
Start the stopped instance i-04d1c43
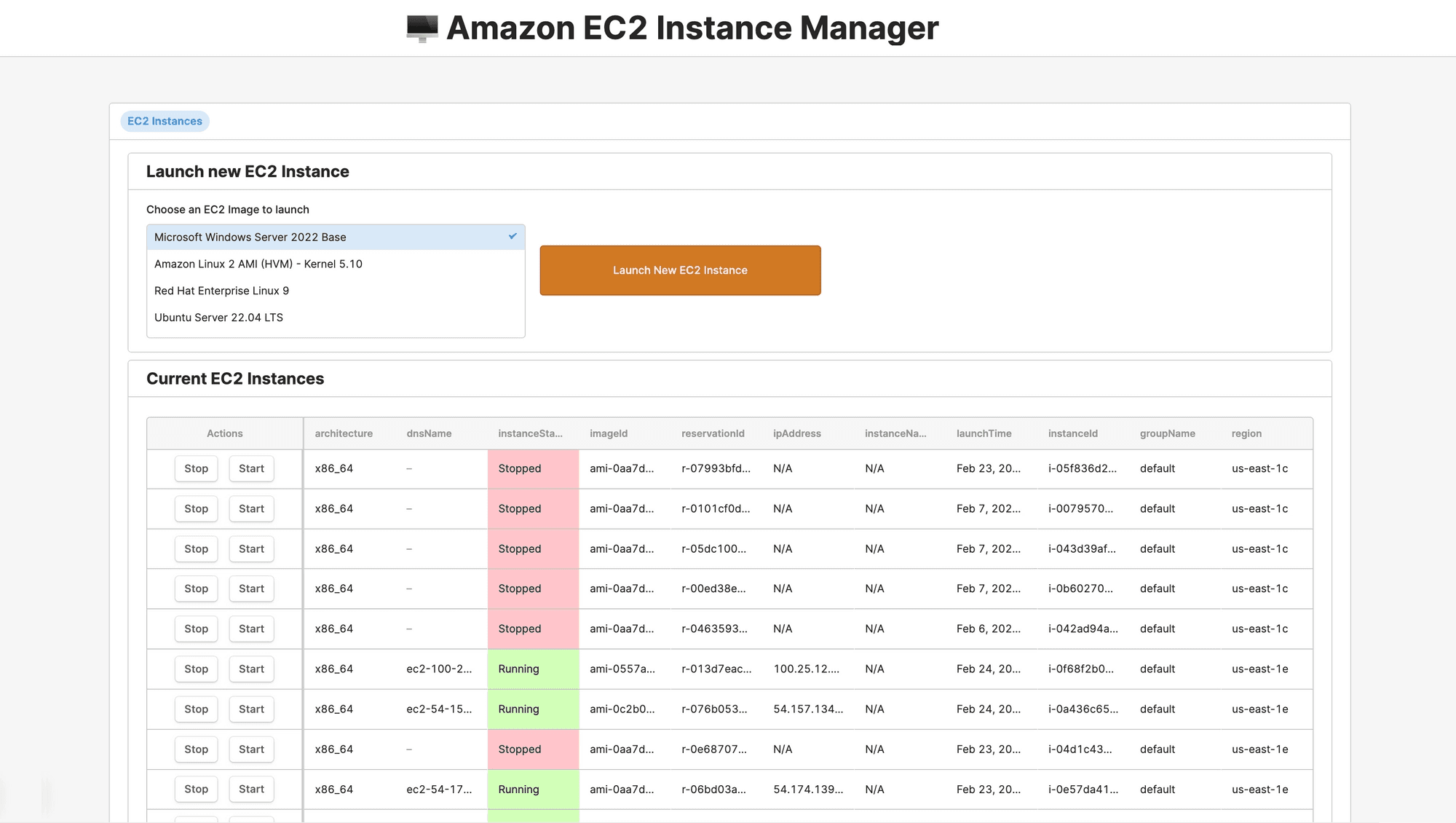click(251, 749)
